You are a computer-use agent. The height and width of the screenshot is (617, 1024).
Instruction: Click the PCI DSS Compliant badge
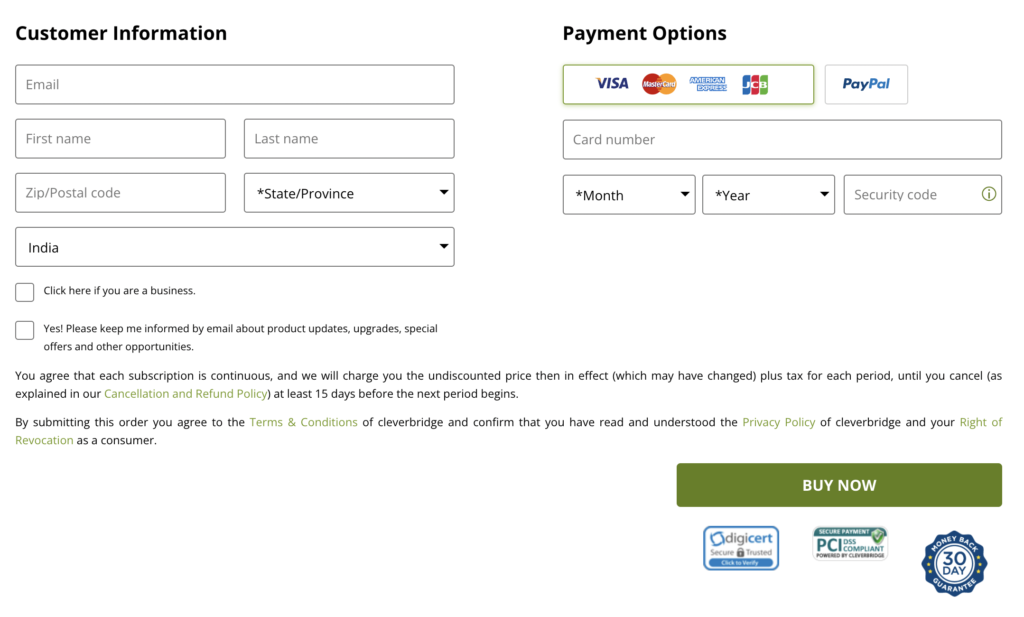tap(850, 544)
